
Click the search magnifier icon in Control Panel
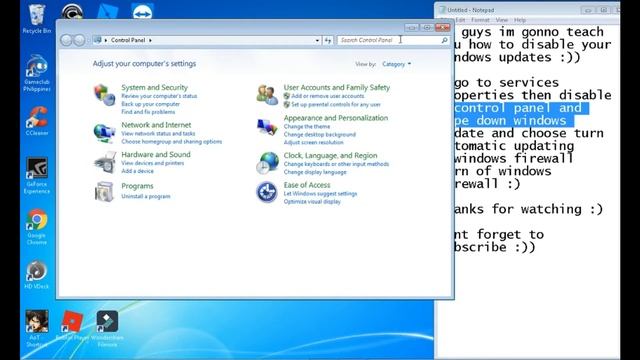[444, 40]
